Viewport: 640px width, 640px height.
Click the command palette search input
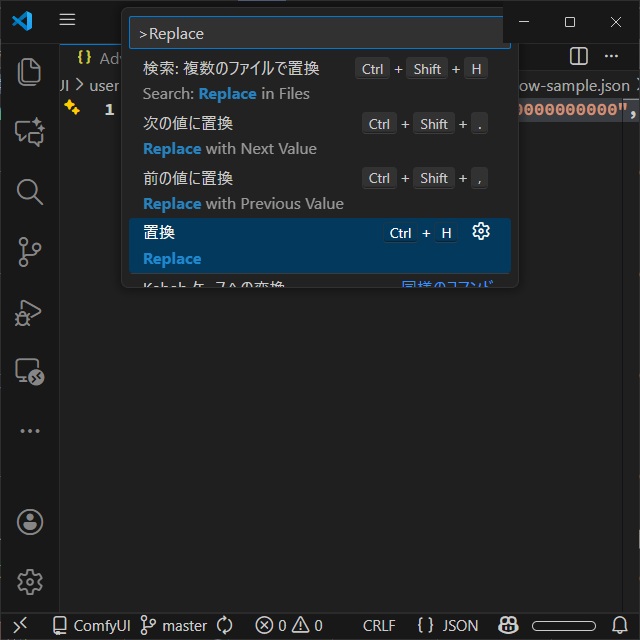point(320,33)
